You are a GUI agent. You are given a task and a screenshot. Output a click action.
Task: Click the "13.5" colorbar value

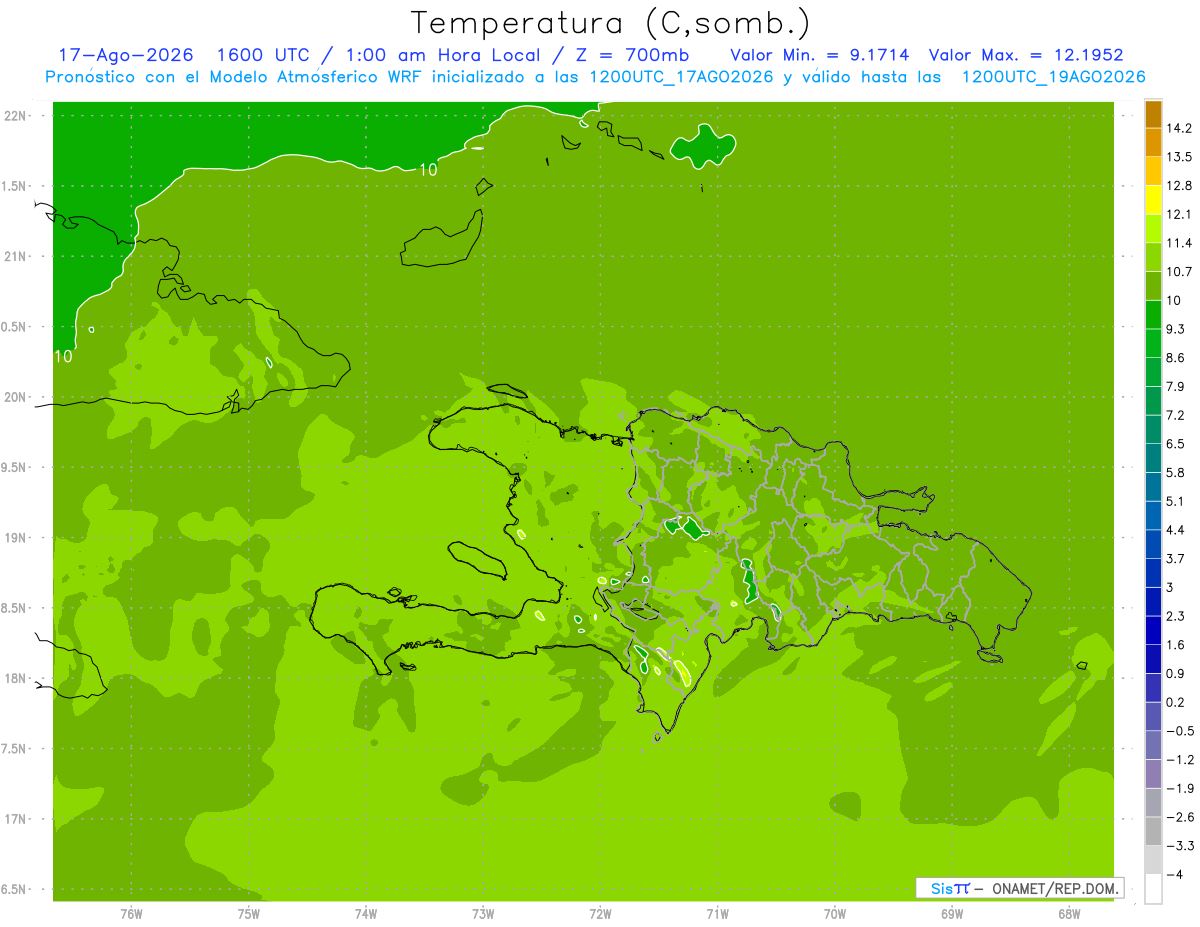click(1180, 157)
